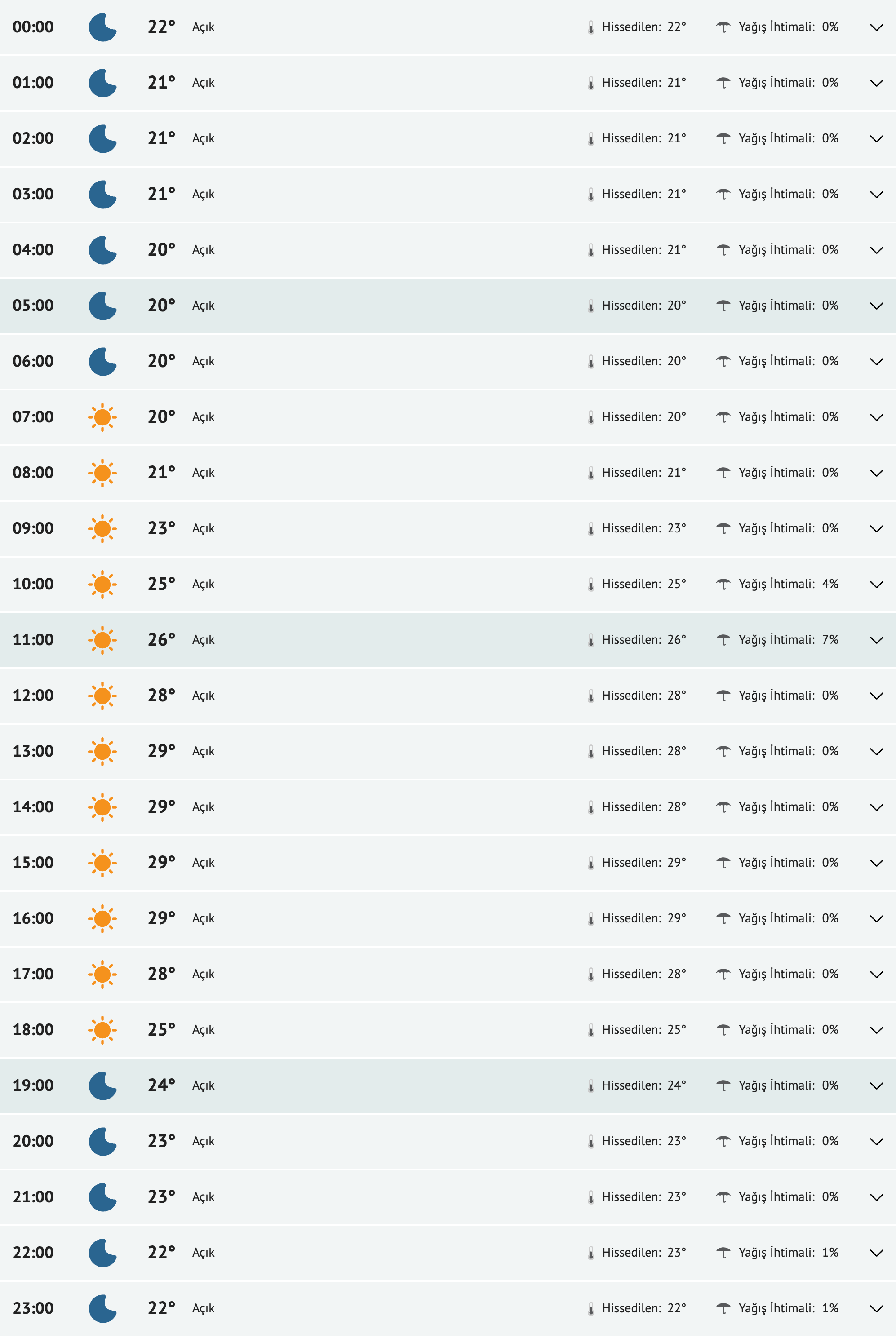
Task: Open the 18:00 forecast chevron
Action: [876, 1030]
